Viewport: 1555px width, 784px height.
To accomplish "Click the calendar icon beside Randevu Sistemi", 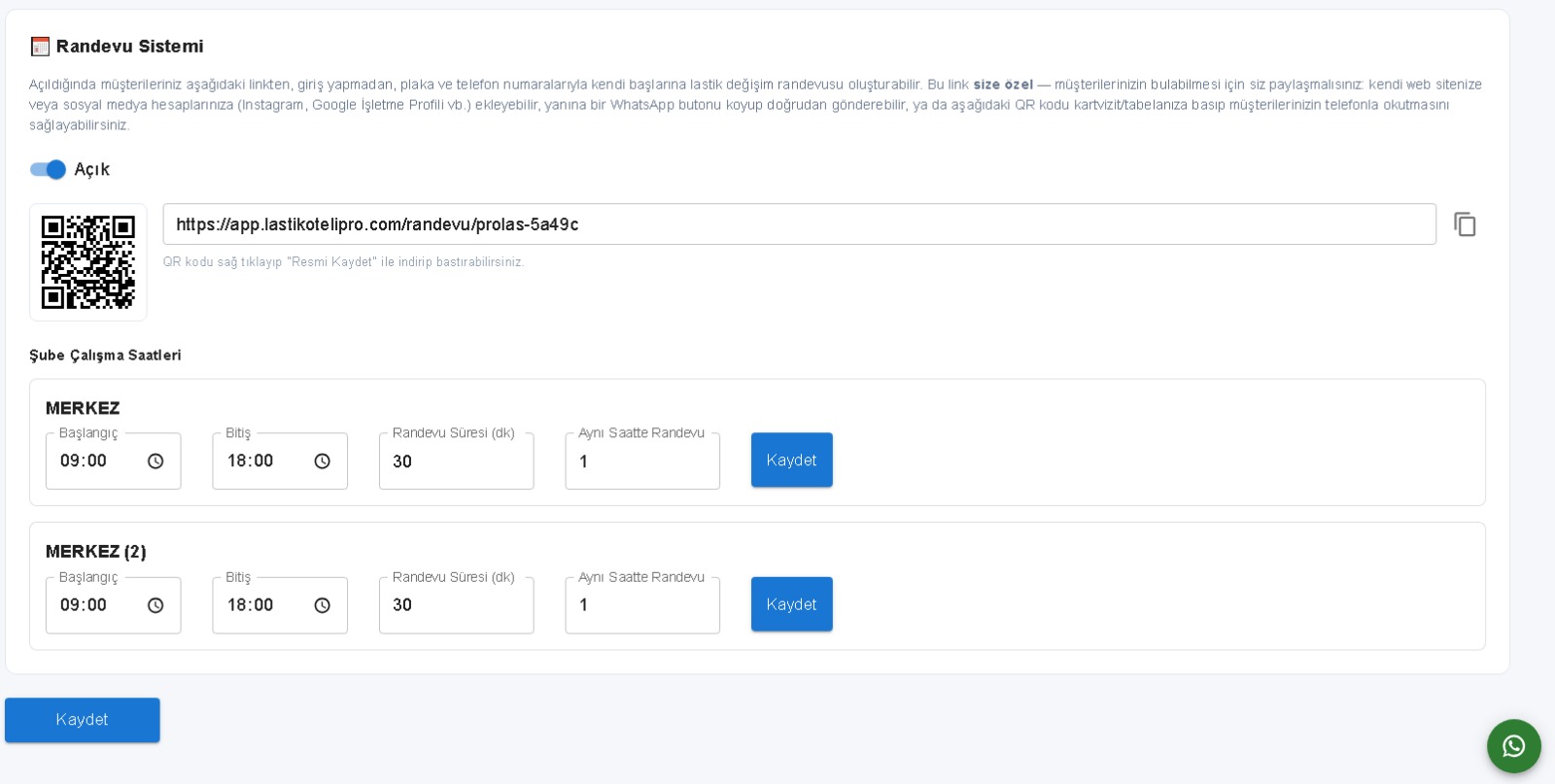I will pos(40,47).
